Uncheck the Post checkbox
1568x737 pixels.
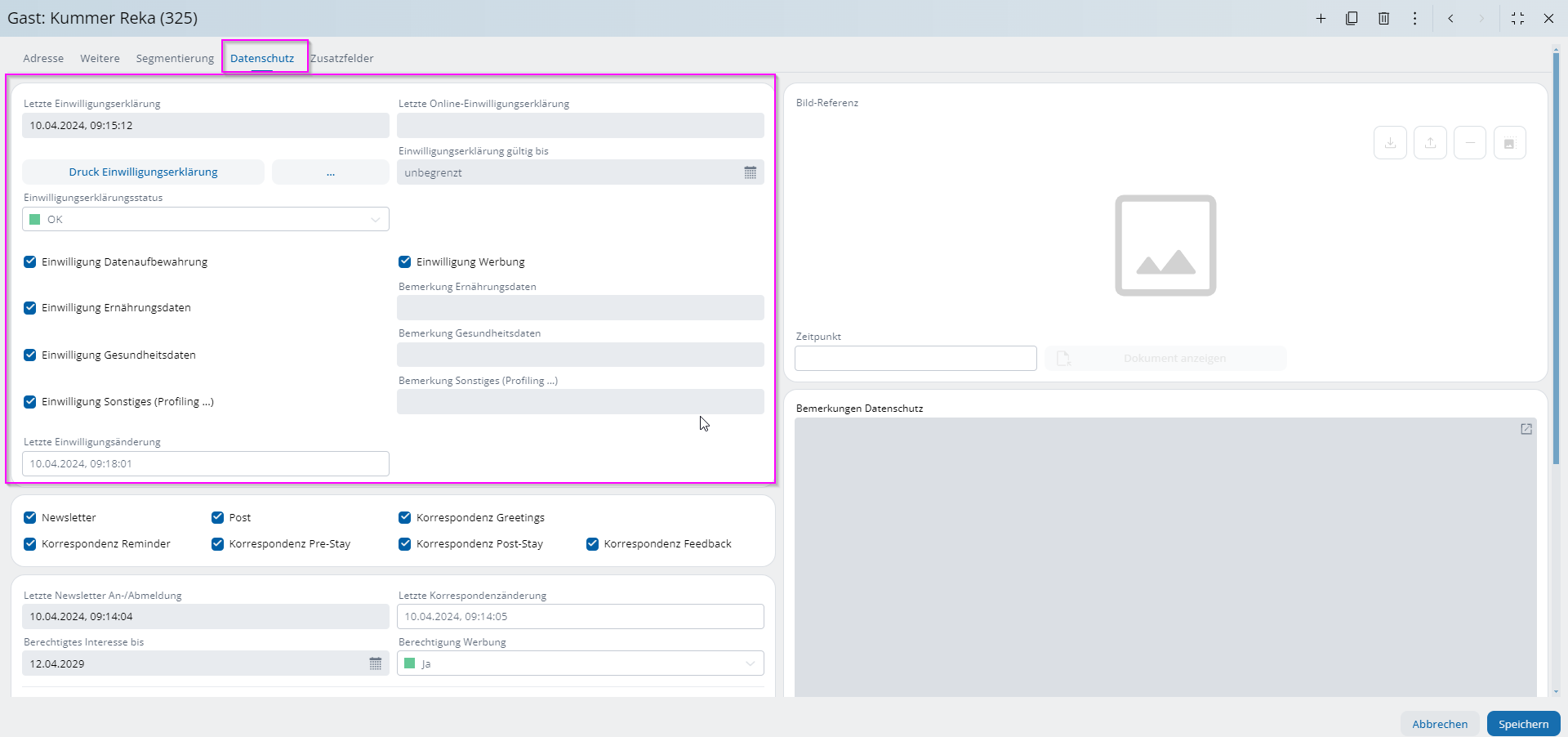pyautogui.click(x=218, y=517)
